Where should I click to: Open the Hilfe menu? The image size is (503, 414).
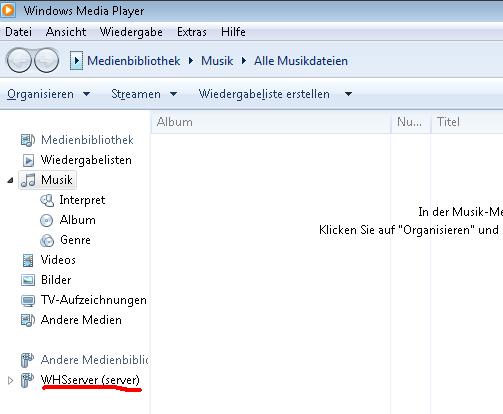[x=233, y=32]
